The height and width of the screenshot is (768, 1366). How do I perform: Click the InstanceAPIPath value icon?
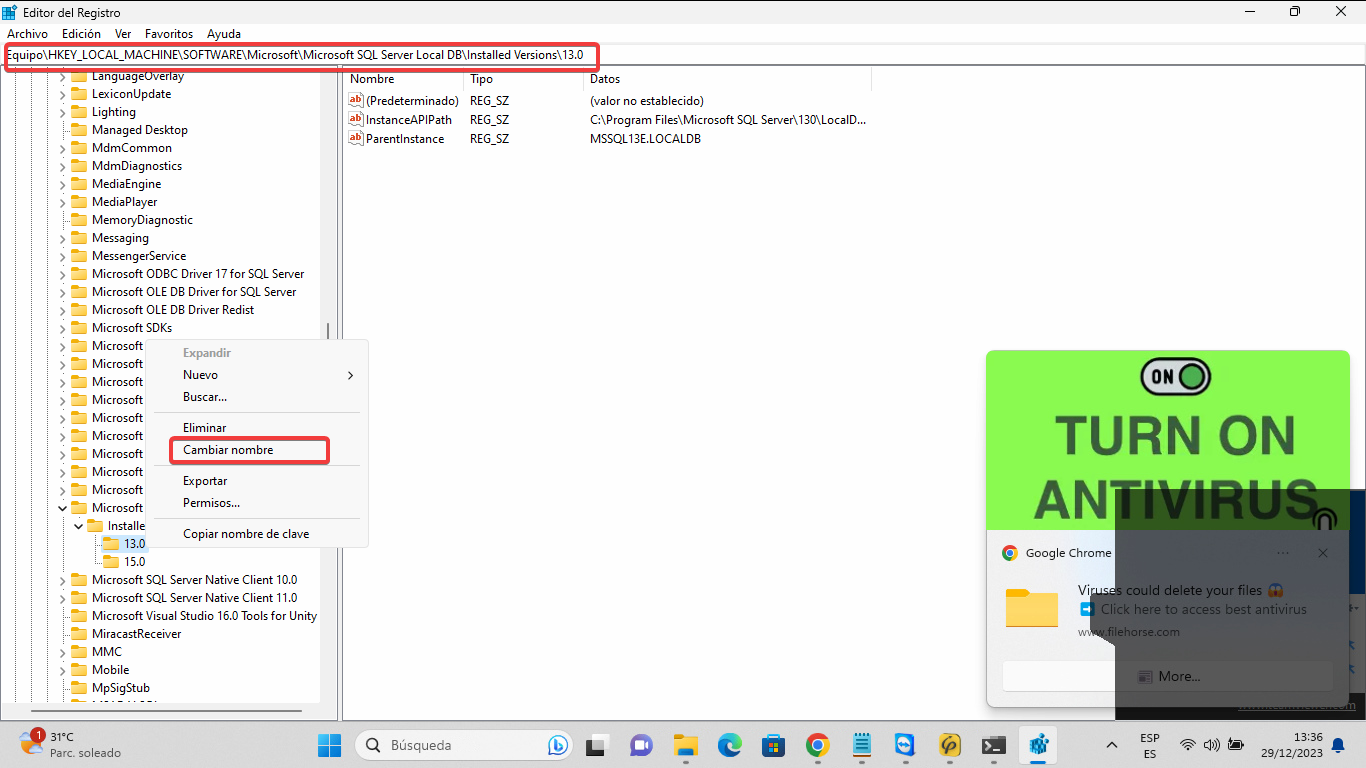coord(355,119)
